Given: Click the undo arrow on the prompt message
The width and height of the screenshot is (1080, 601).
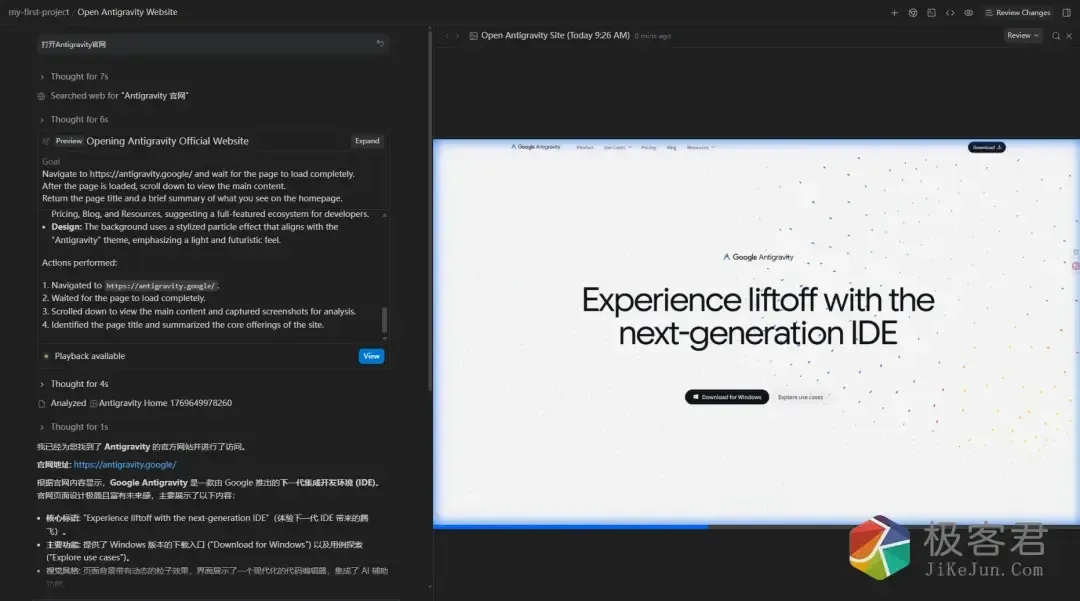Looking at the screenshot, I should click(380, 44).
